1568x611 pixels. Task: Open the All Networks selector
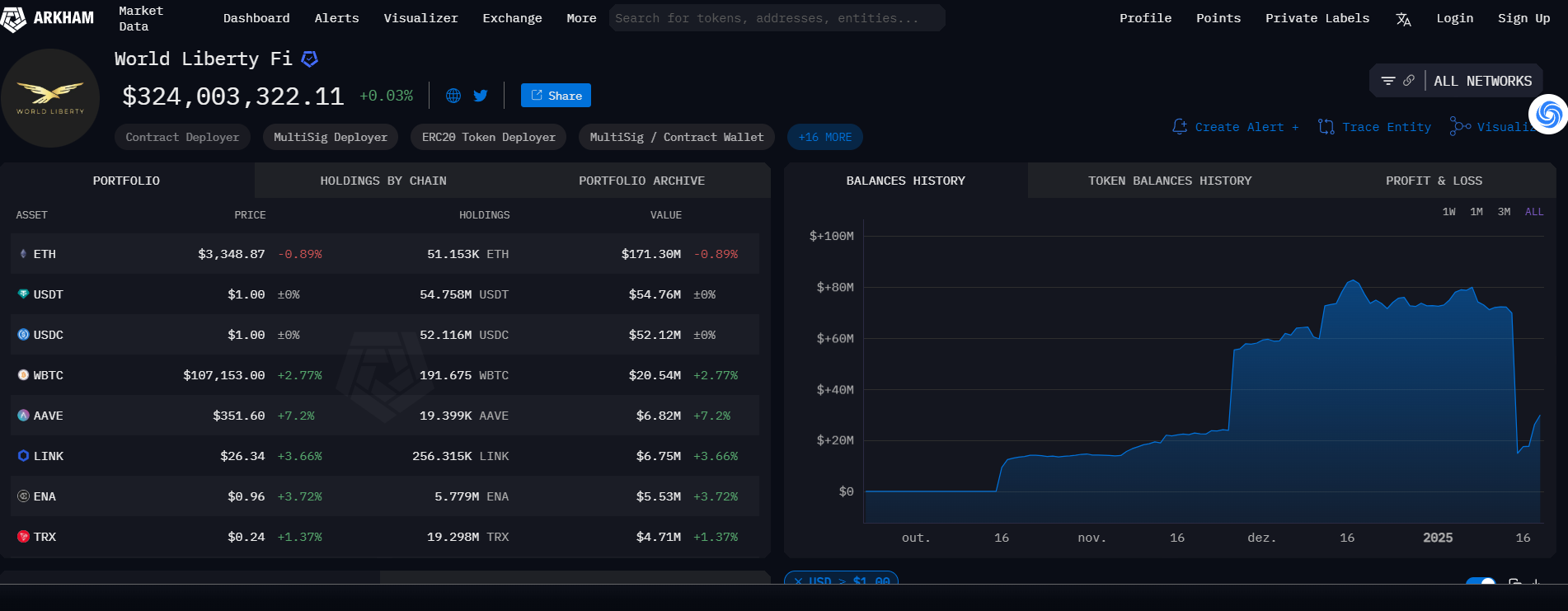1482,81
